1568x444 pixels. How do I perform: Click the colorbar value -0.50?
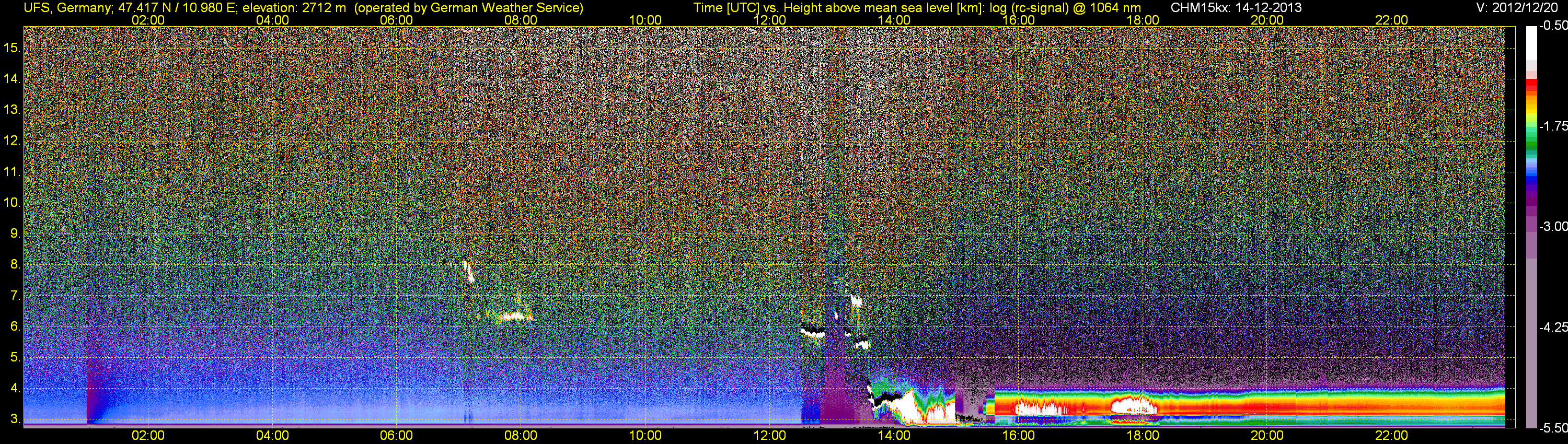click(x=1553, y=26)
